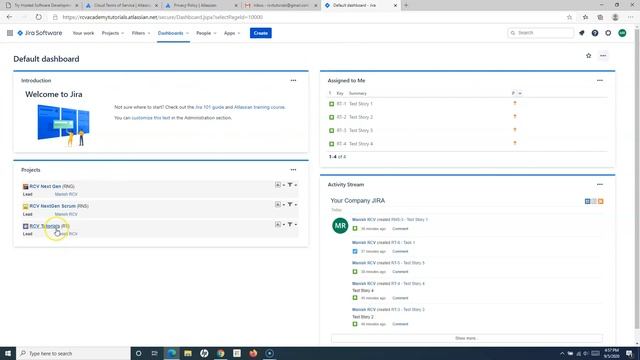640x360 pixels.
Task: Open File Explorer from the taskbar
Action: 188,353
